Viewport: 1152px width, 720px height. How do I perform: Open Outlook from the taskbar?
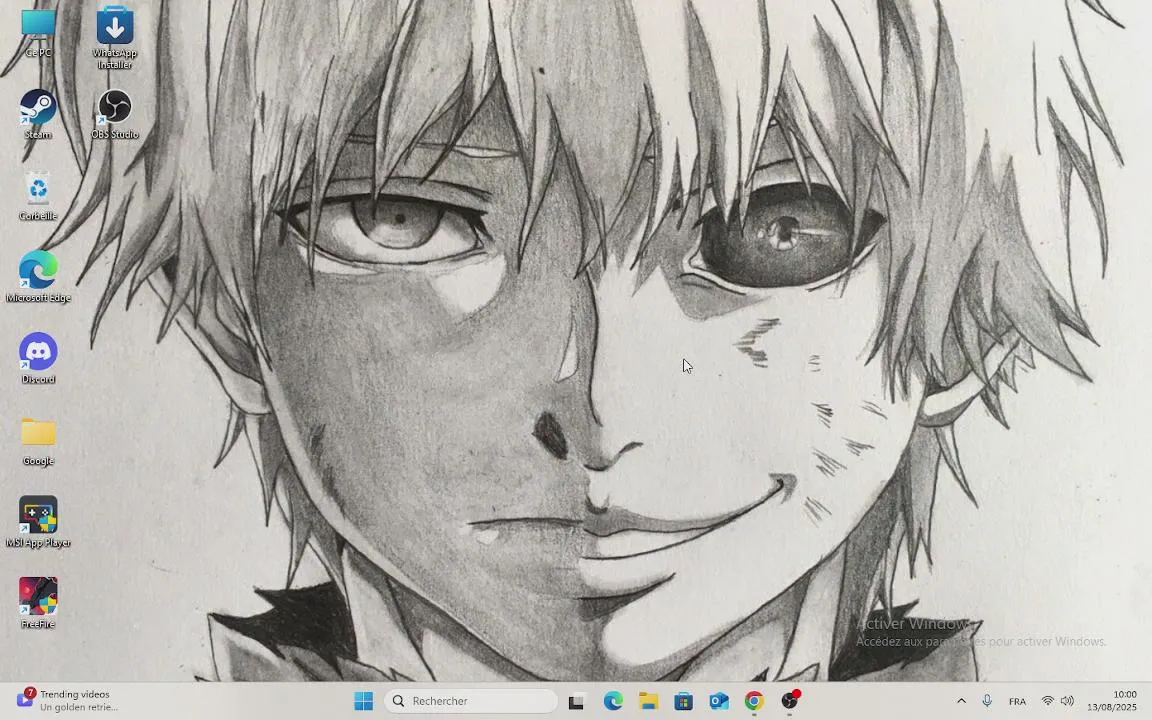[x=719, y=701]
